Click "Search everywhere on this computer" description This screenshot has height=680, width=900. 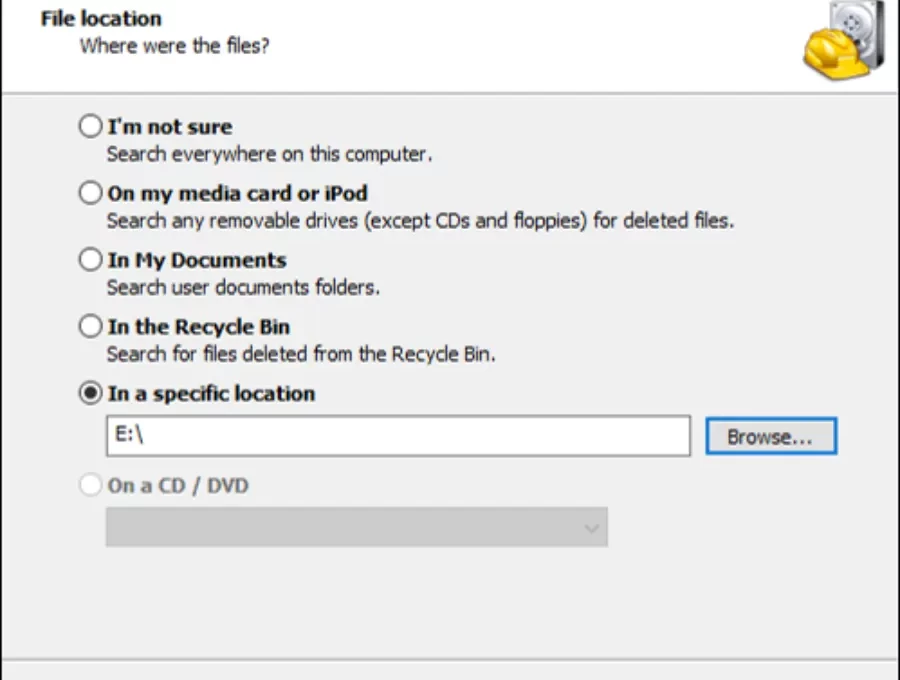tap(269, 154)
